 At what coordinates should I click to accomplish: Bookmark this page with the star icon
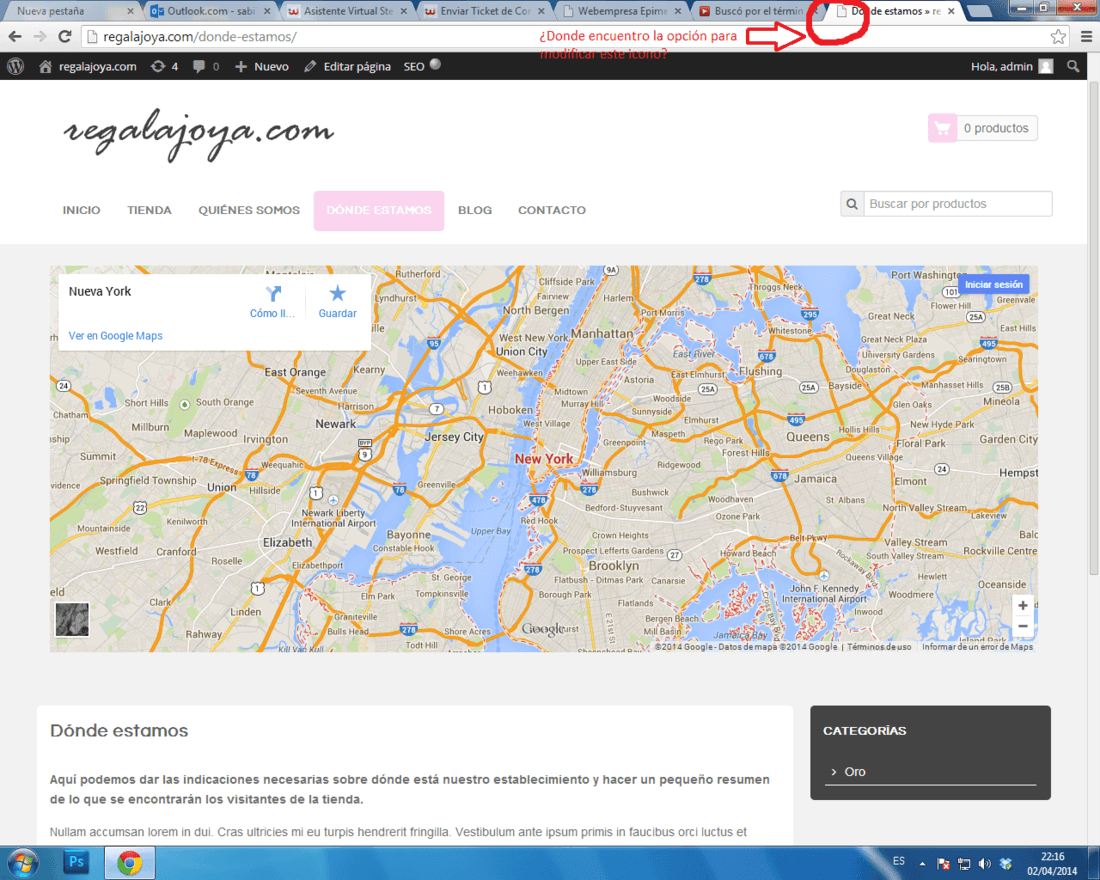tap(1058, 36)
